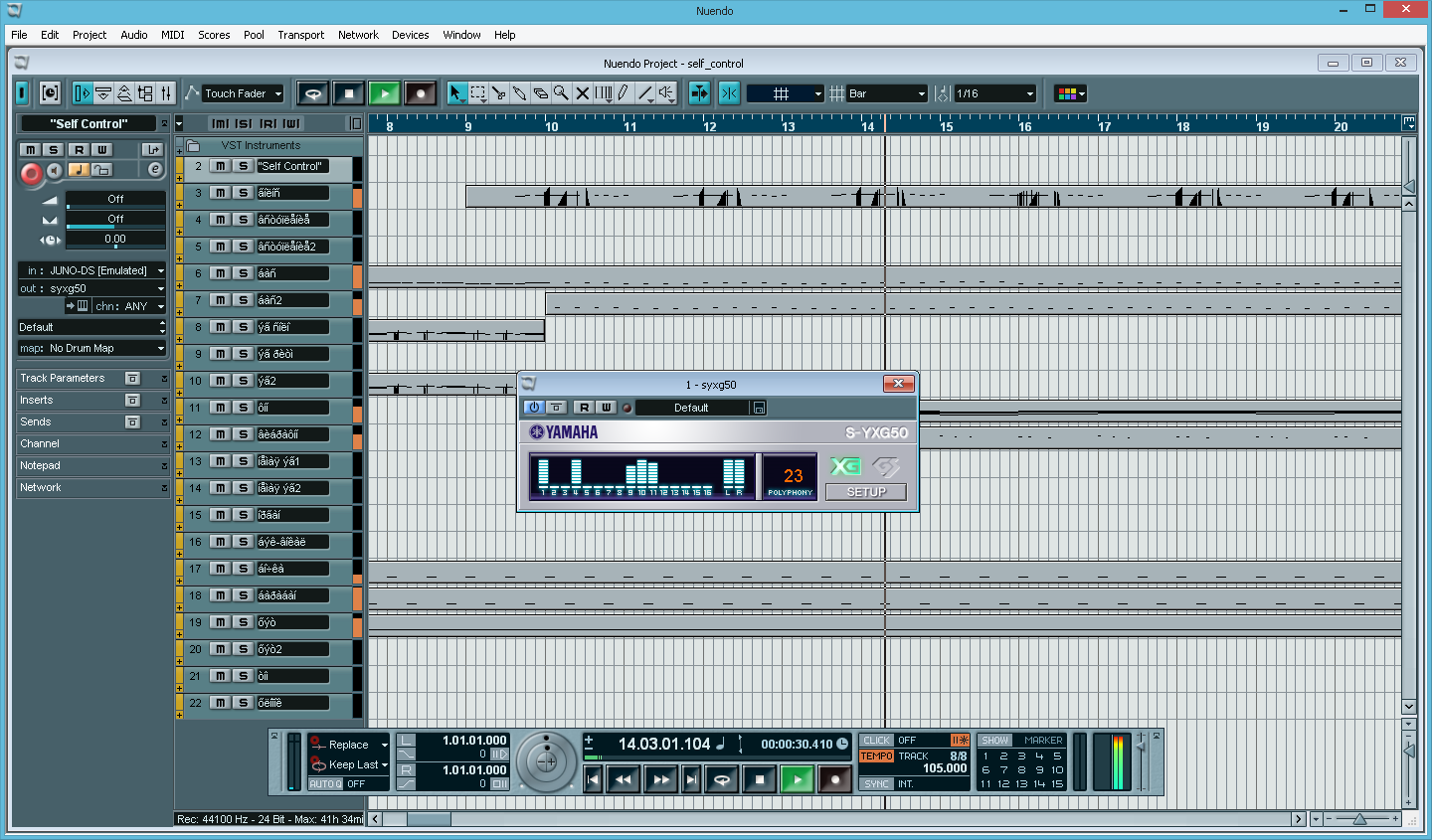Solo track 6
Image resolution: width=1432 pixels, height=840 pixels.
243,273
